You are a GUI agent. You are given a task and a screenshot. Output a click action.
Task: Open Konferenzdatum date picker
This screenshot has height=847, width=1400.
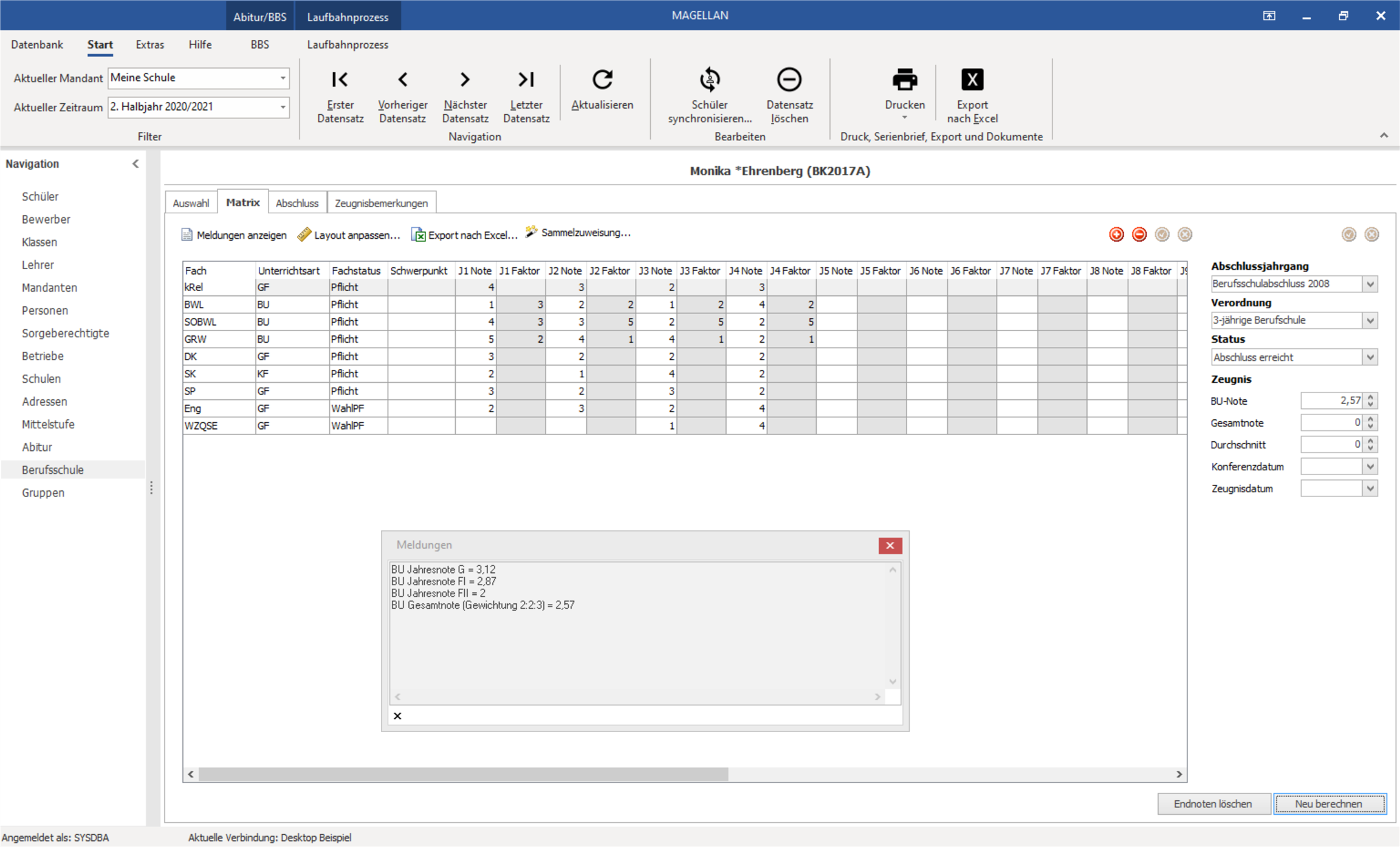1370,467
